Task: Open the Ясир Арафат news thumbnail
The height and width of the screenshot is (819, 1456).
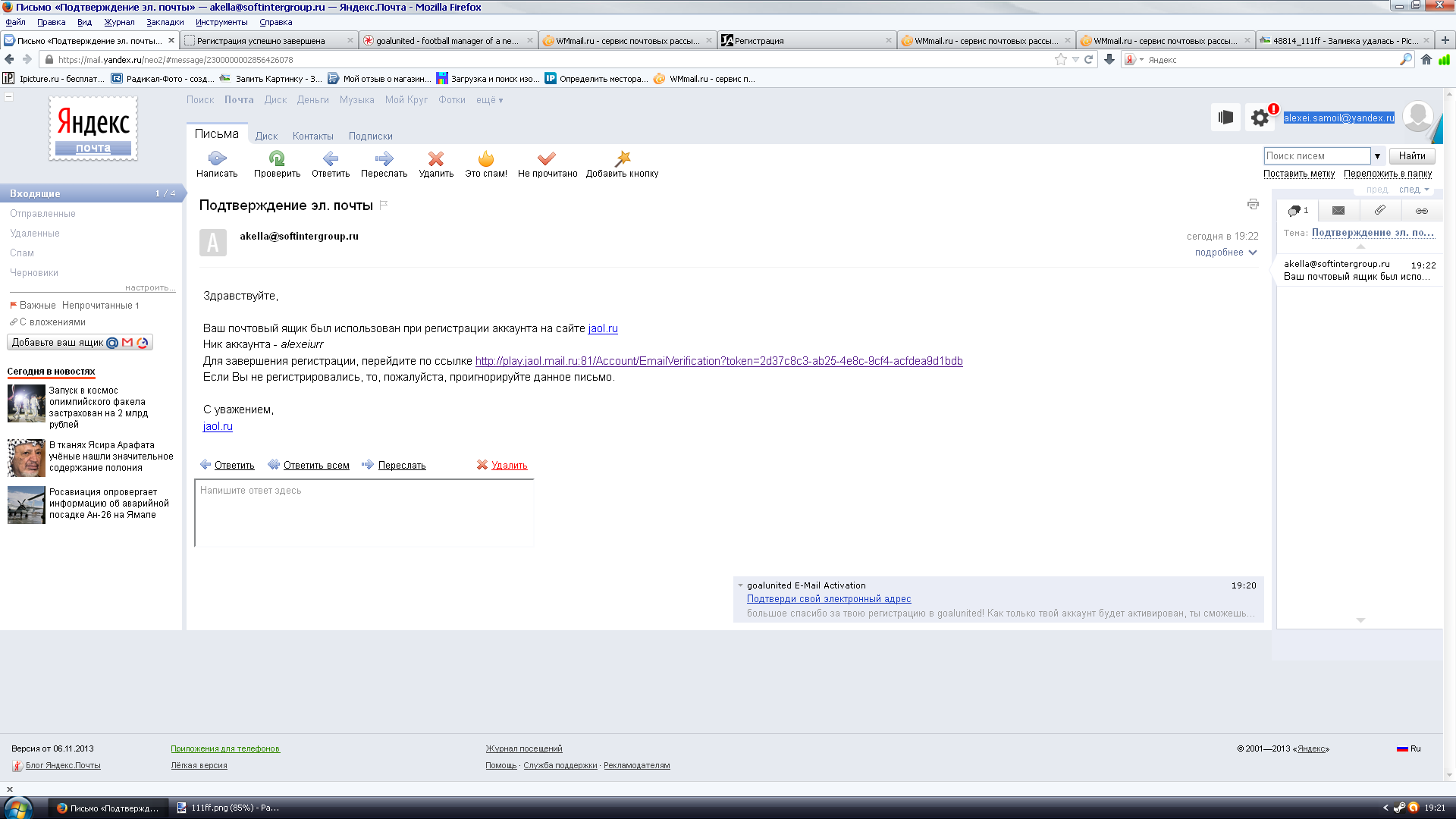Action: [x=27, y=457]
